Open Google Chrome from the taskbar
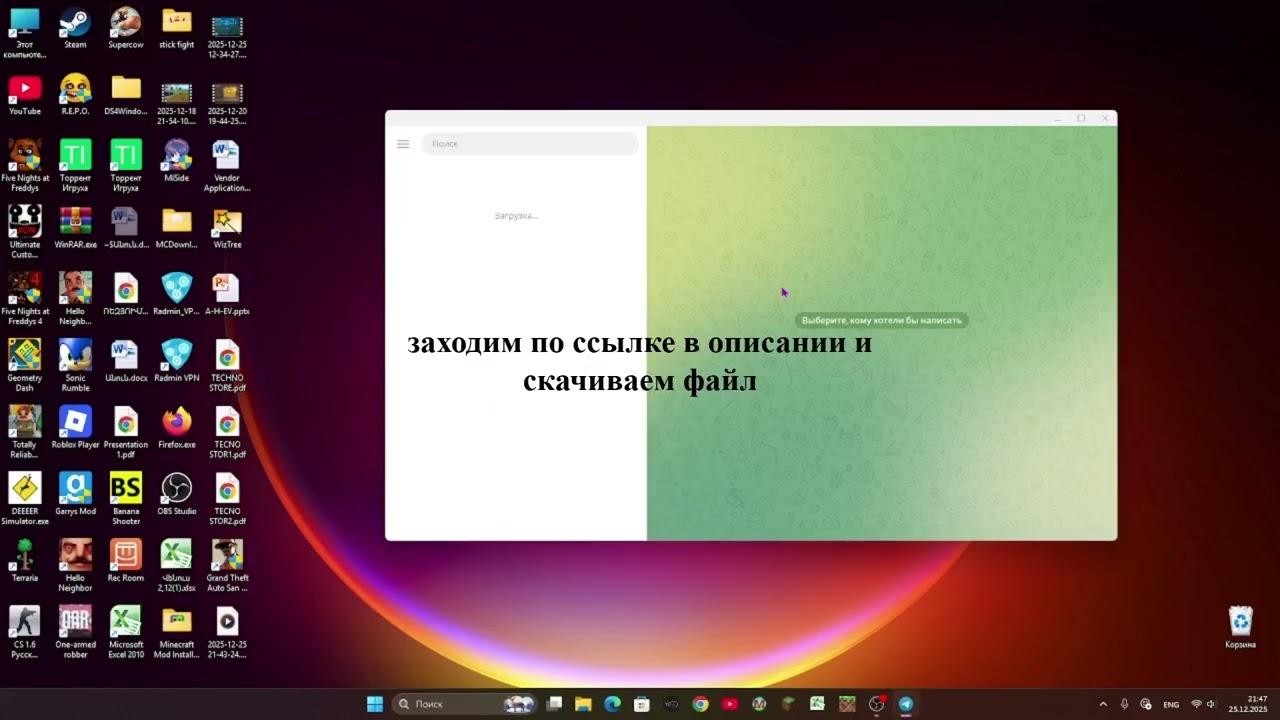 [x=700, y=704]
